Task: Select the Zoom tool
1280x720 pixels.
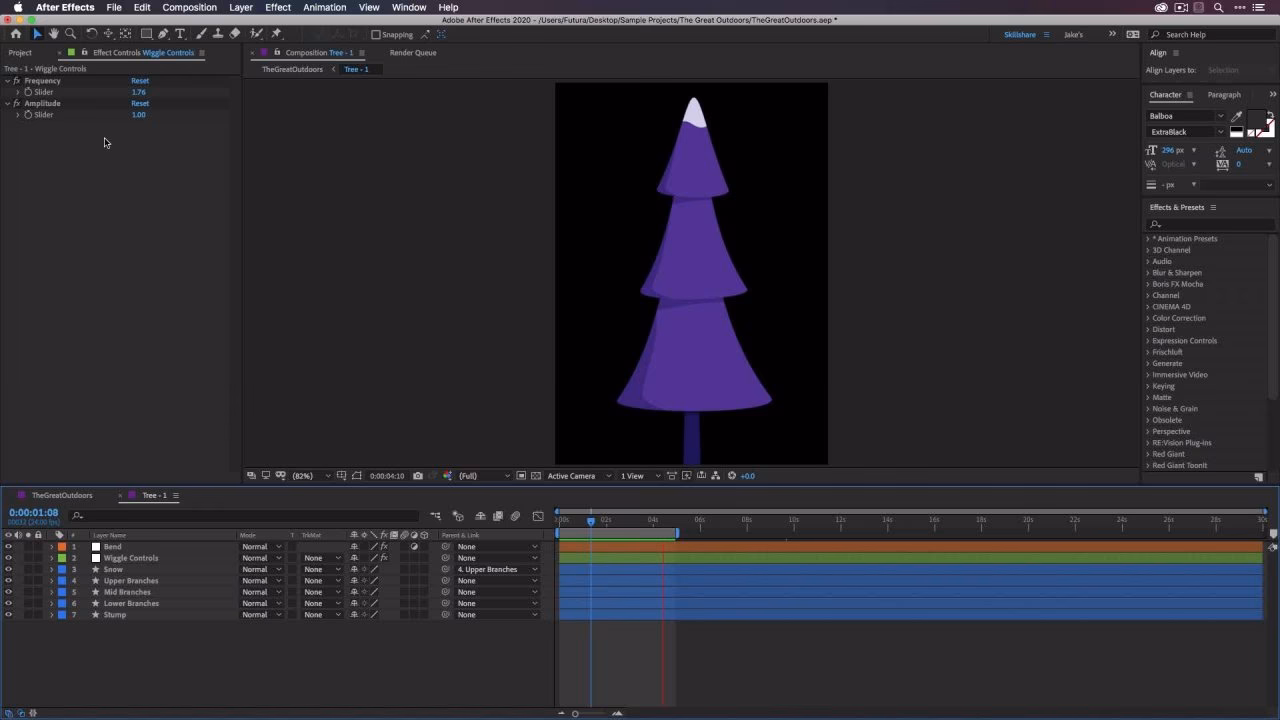Action: point(69,33)
